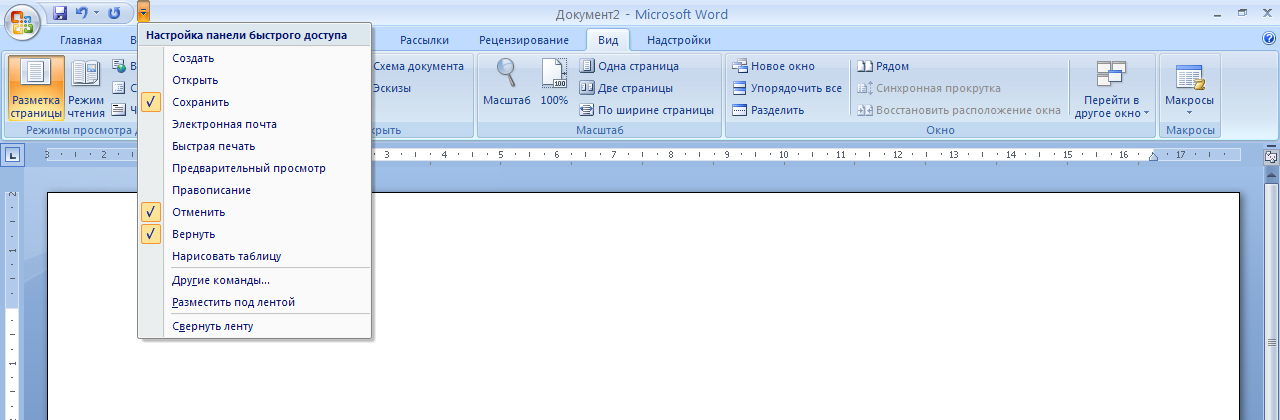Switch to the Рецензирование ribbon tab

526,40
